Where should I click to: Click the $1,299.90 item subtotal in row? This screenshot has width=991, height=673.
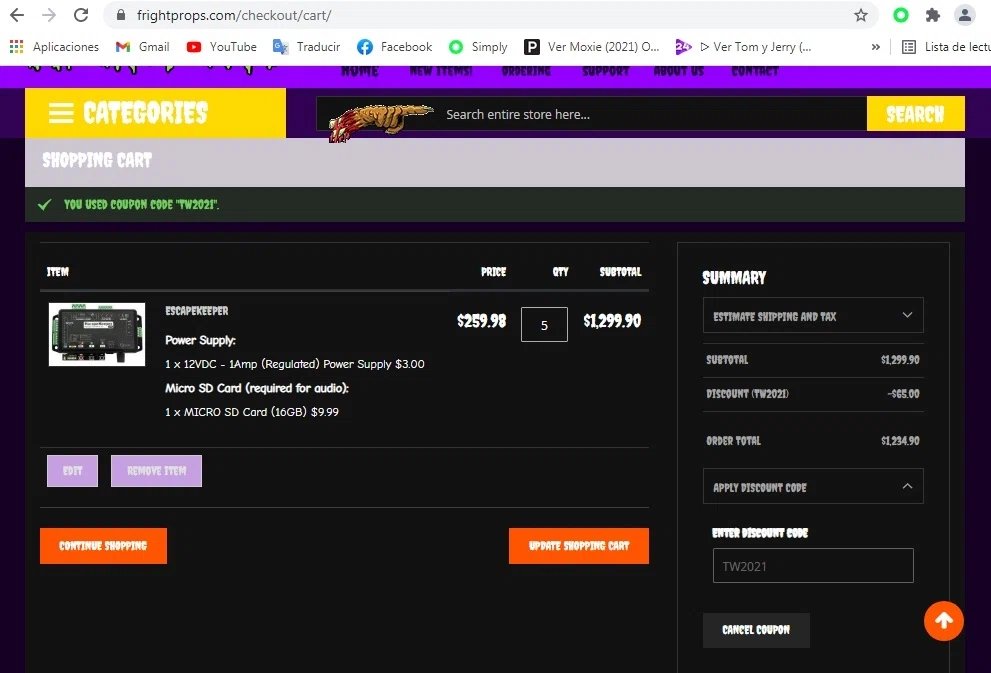[612, 321]
